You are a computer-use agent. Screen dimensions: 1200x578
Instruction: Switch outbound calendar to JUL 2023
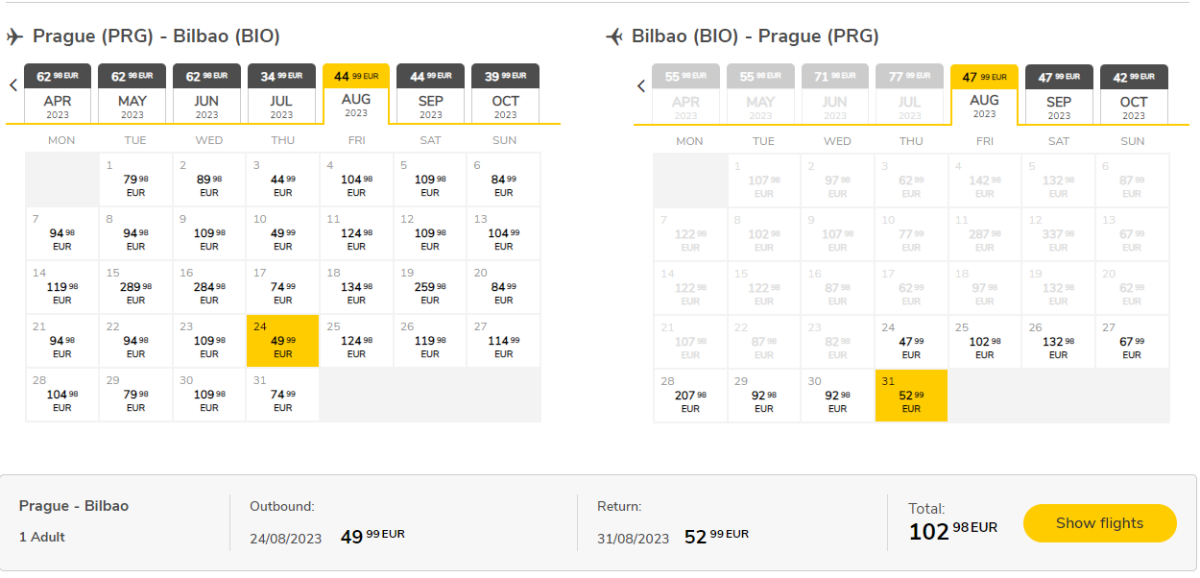[x=282, y=94]
